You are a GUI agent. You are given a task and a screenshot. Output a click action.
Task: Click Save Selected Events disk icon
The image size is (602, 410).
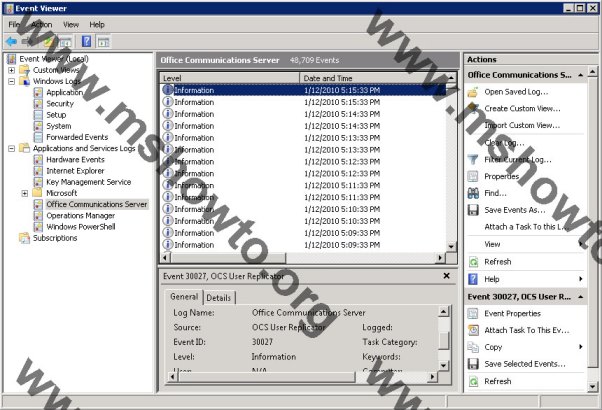click(473, 364)
